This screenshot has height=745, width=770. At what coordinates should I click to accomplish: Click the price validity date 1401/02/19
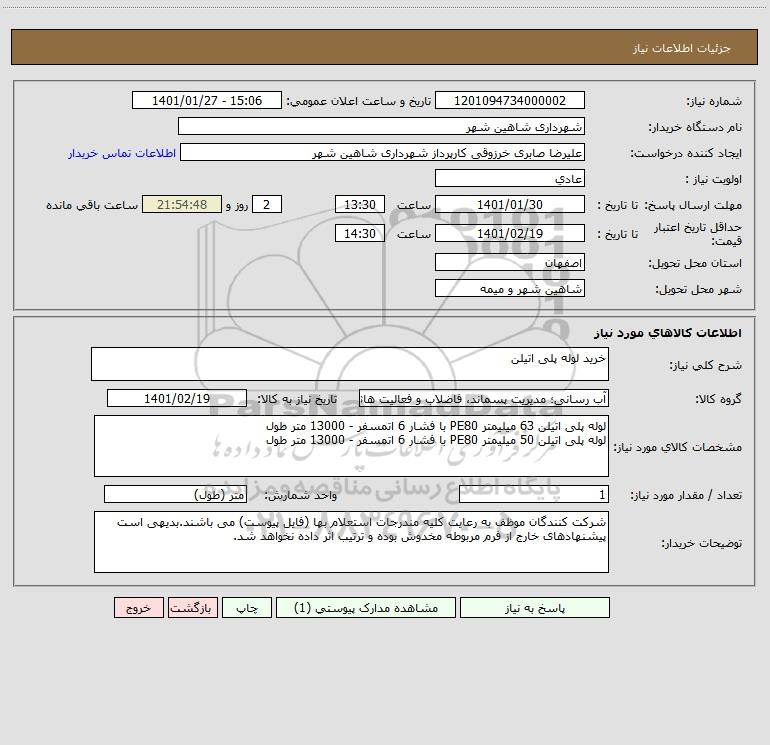[x=510, y=233]
